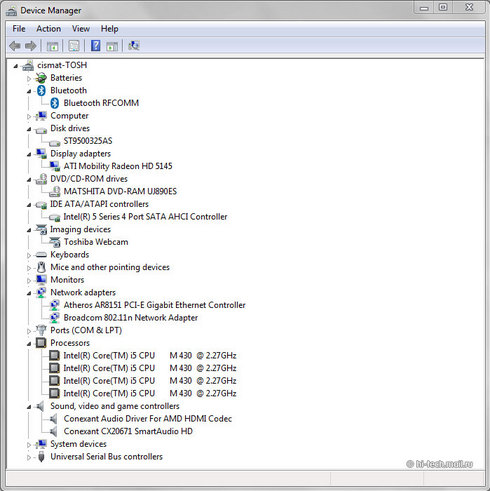Open the File menu
Image resolution: width=490 pixels, height=491 pixels.
click(19, 29)
